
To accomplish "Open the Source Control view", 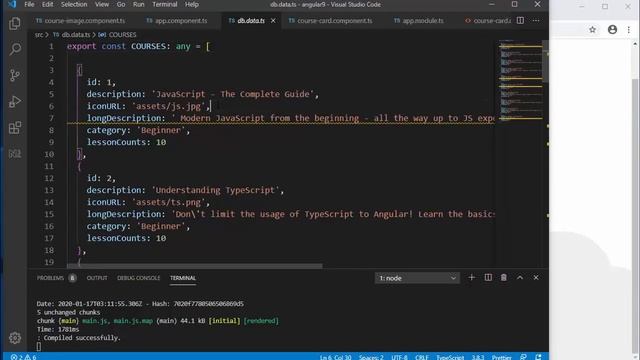I will (x=15, y=75).
